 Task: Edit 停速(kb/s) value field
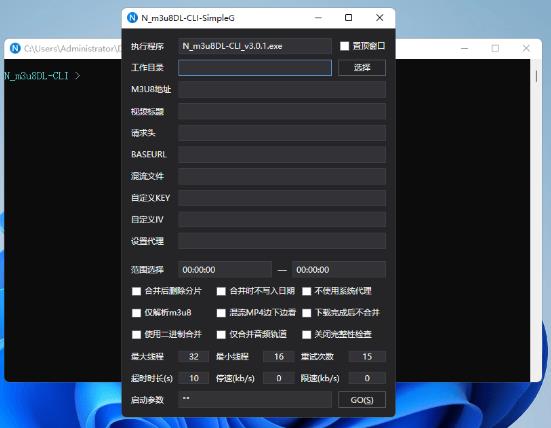279,378
